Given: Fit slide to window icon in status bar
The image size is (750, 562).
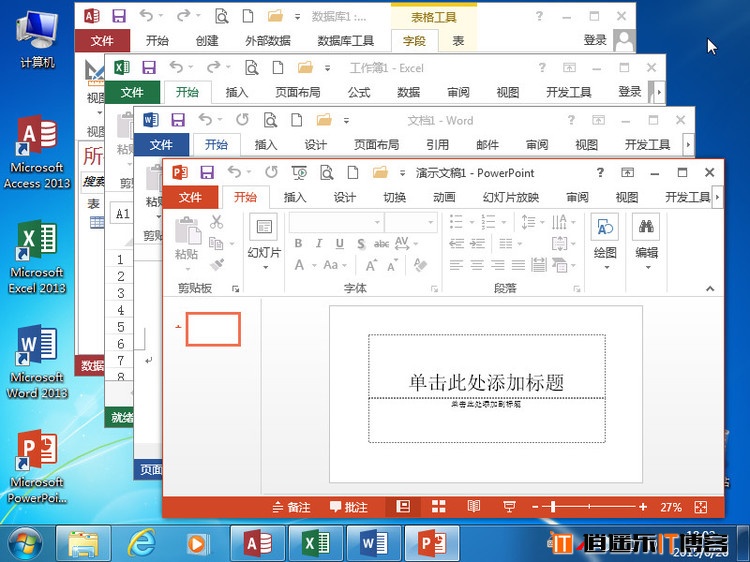Looking at the screenshot, I should [x=701, y=507].
